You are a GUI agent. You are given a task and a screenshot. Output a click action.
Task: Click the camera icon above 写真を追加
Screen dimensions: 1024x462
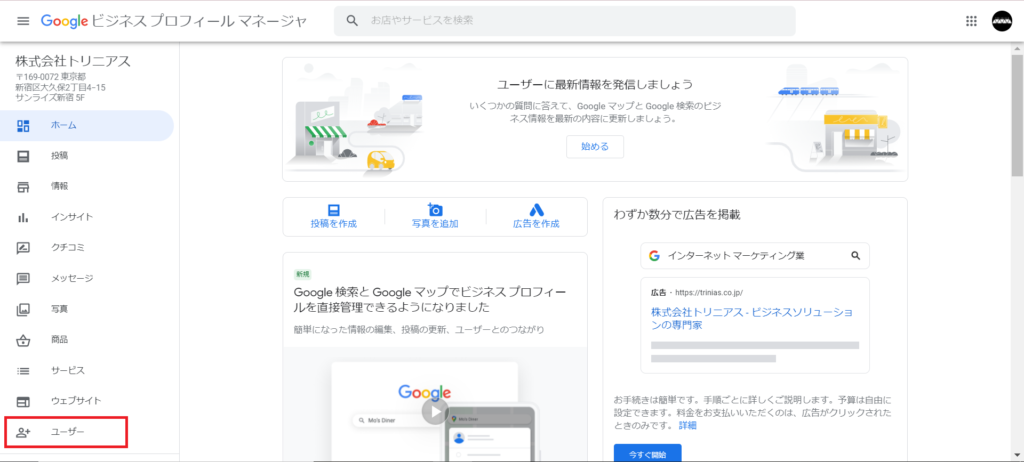coord(435,209)
